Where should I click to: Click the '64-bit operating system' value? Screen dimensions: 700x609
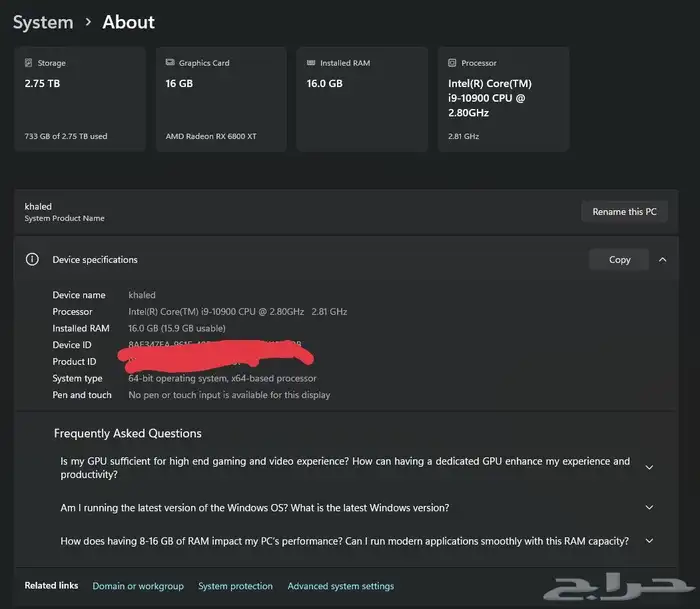[222, 378]
